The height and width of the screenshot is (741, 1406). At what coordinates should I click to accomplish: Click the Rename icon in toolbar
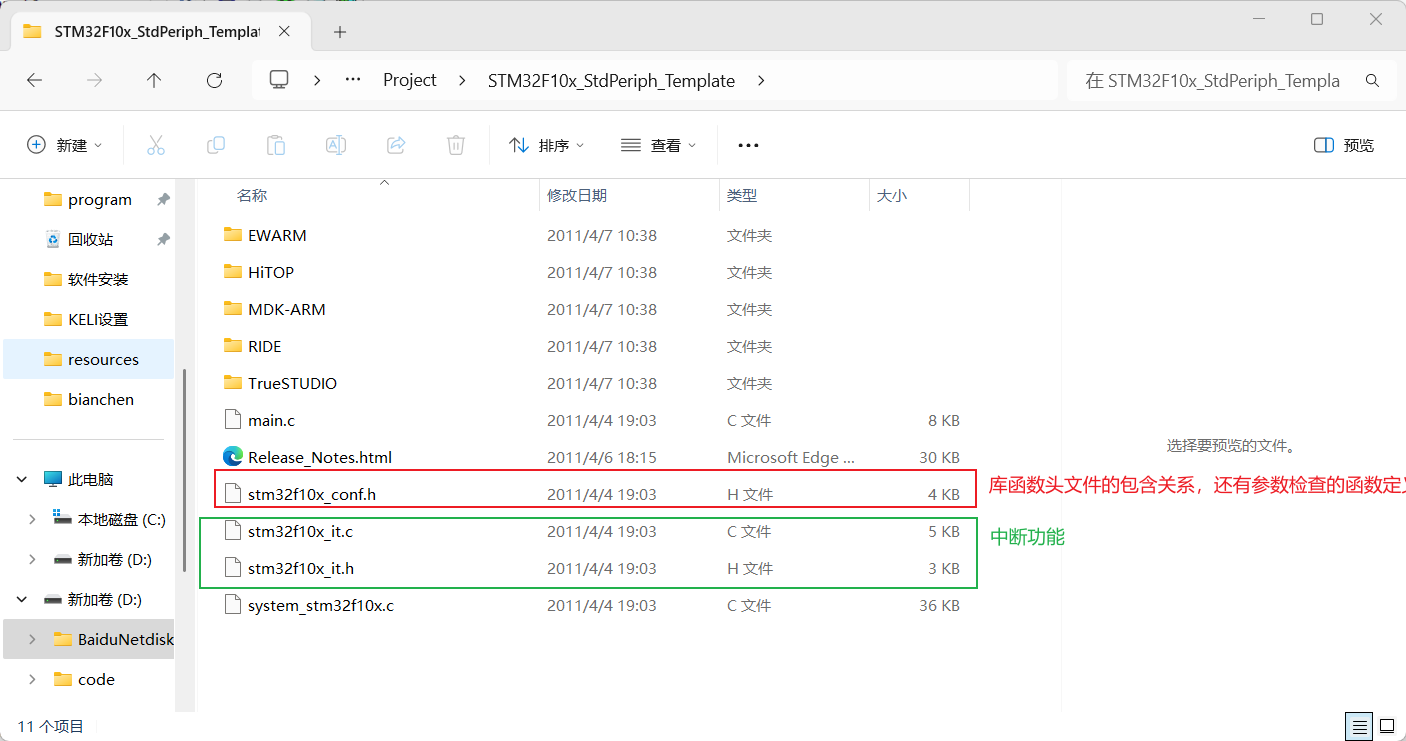(x=336, y=145)
